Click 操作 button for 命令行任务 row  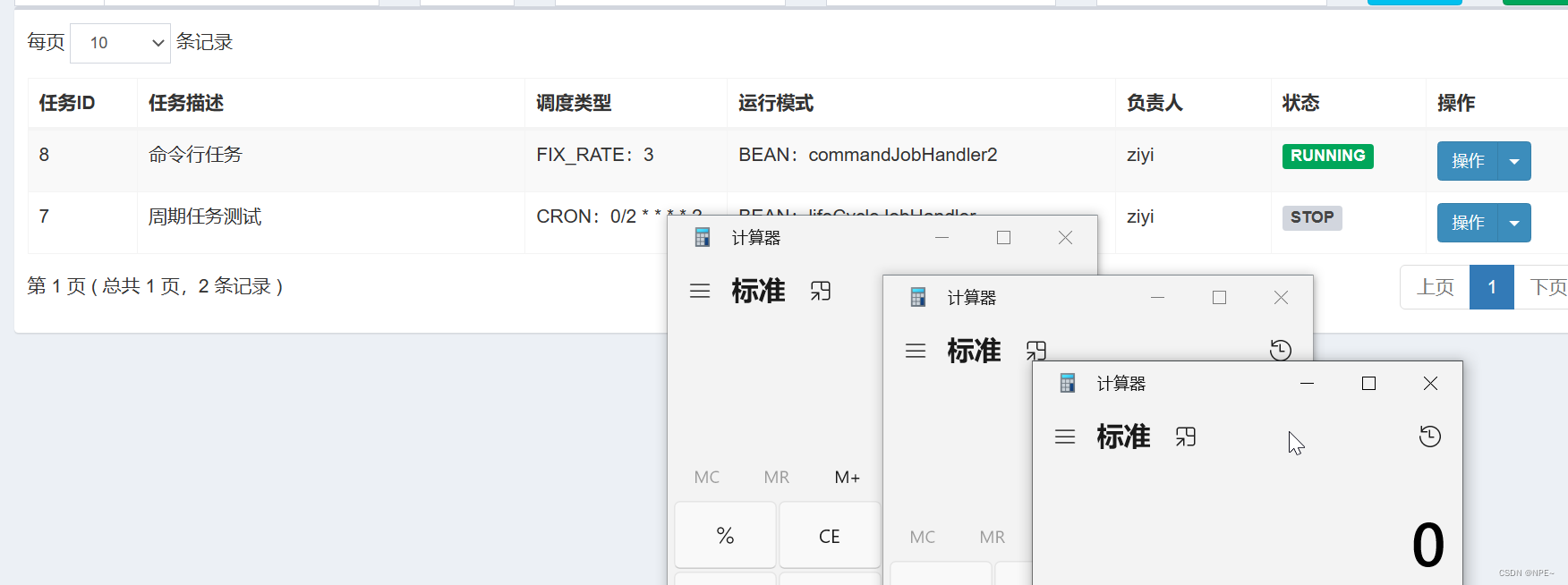pos(1468,161)
